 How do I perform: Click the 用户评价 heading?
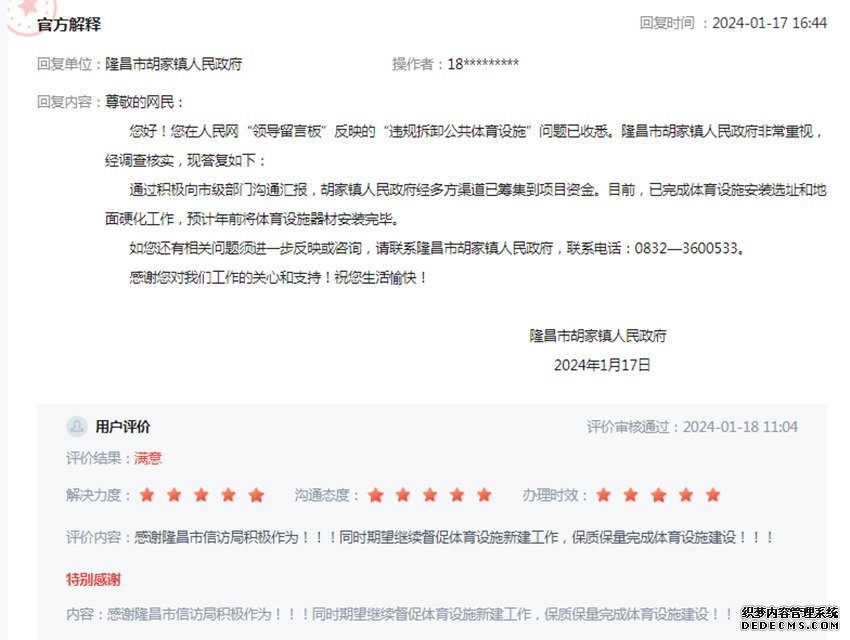[x=123, y=427]
